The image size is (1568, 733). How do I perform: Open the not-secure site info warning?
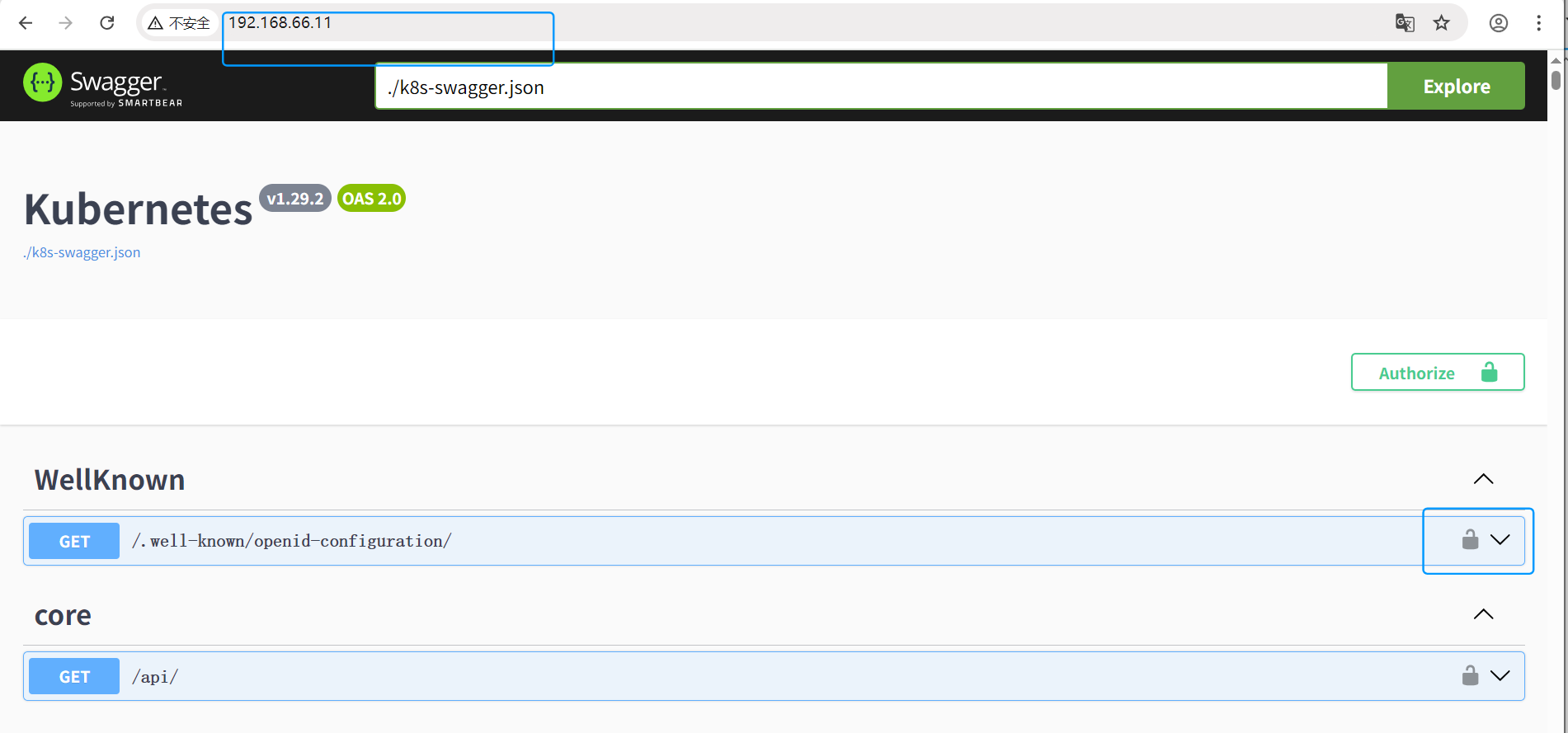[x=179, y=23]
